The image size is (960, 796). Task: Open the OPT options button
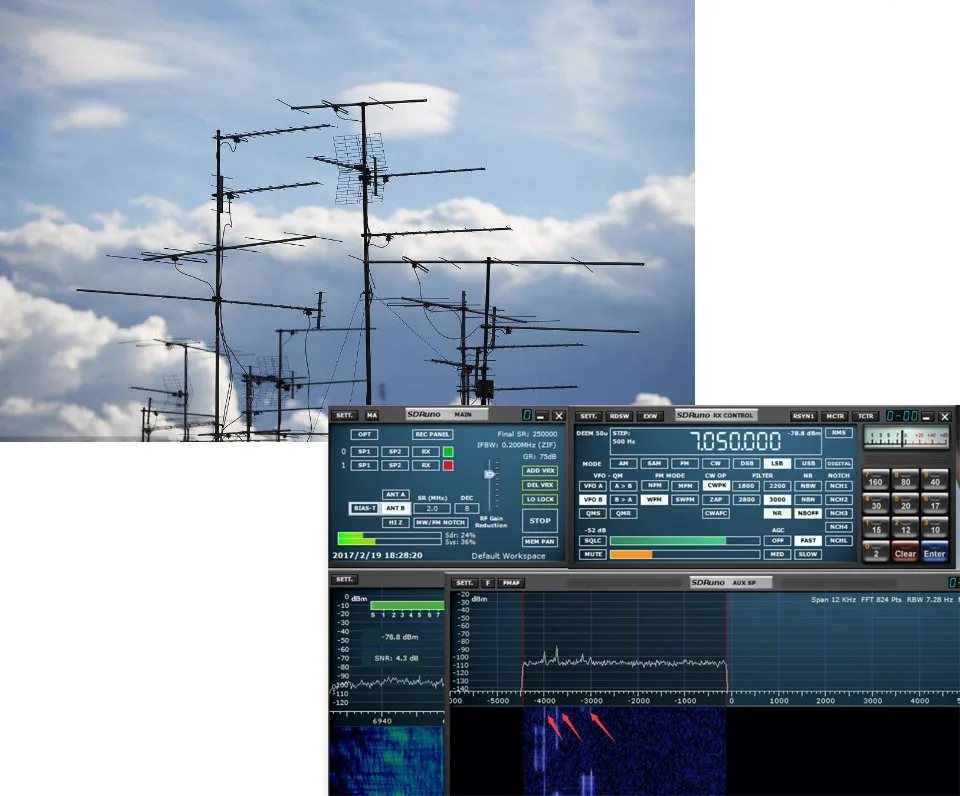[364, 435]
